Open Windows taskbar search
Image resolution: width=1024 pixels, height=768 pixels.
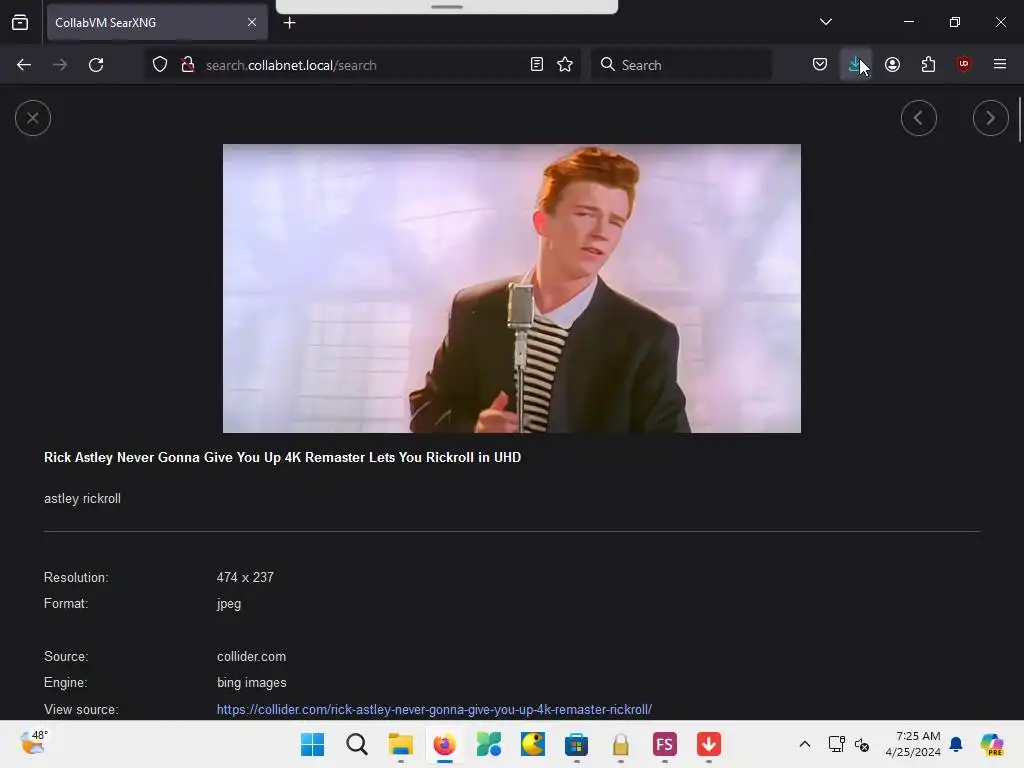[x=357, y=744]
